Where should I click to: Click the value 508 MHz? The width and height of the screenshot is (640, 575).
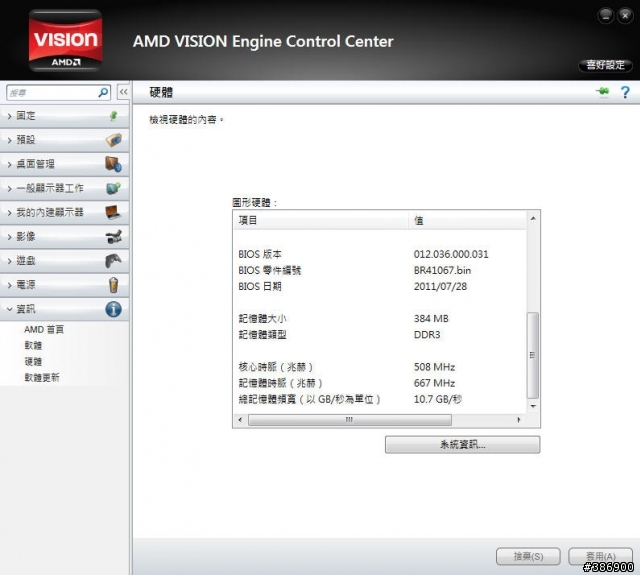point(434,367)
